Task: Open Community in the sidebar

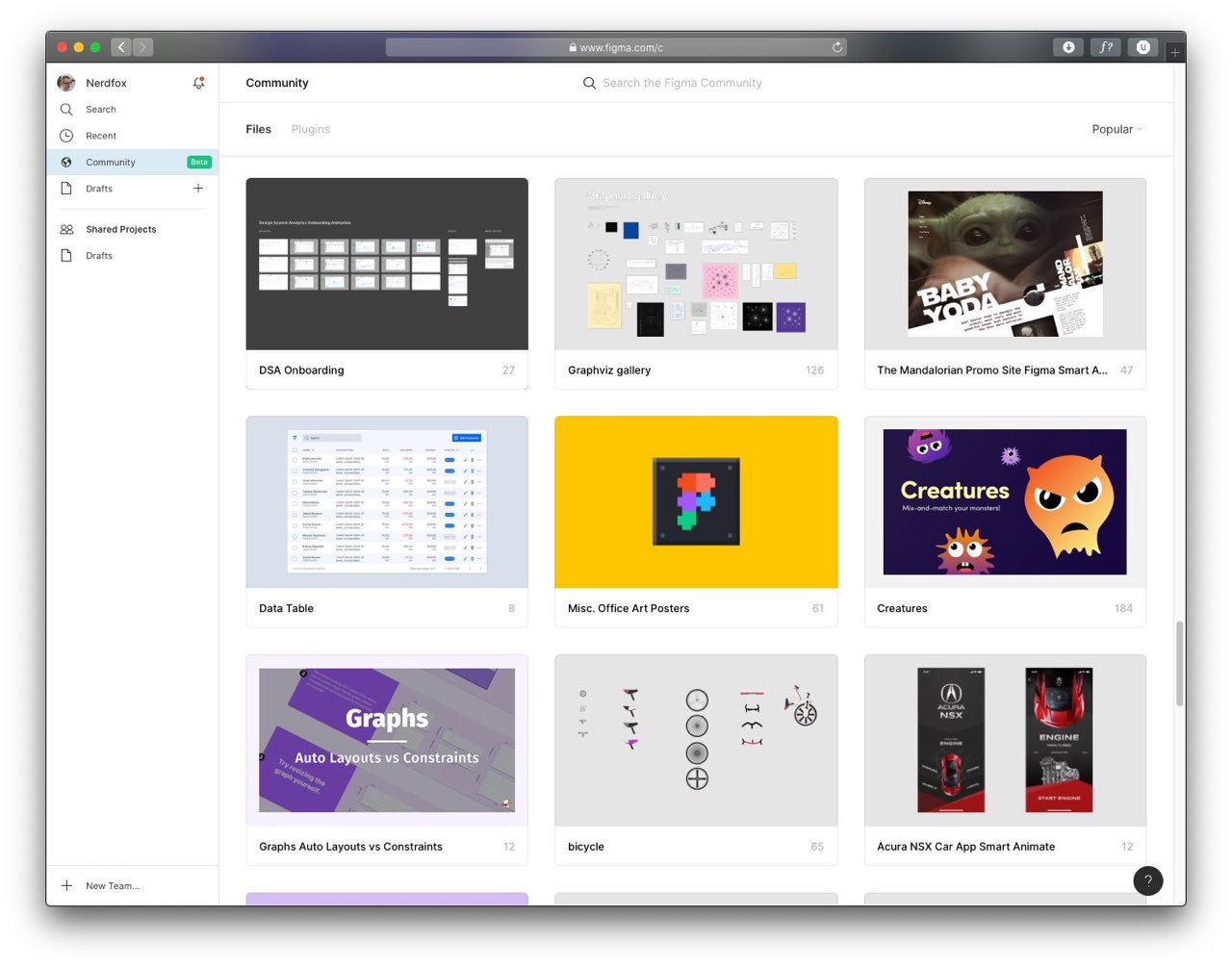Action: click(133, 163)
